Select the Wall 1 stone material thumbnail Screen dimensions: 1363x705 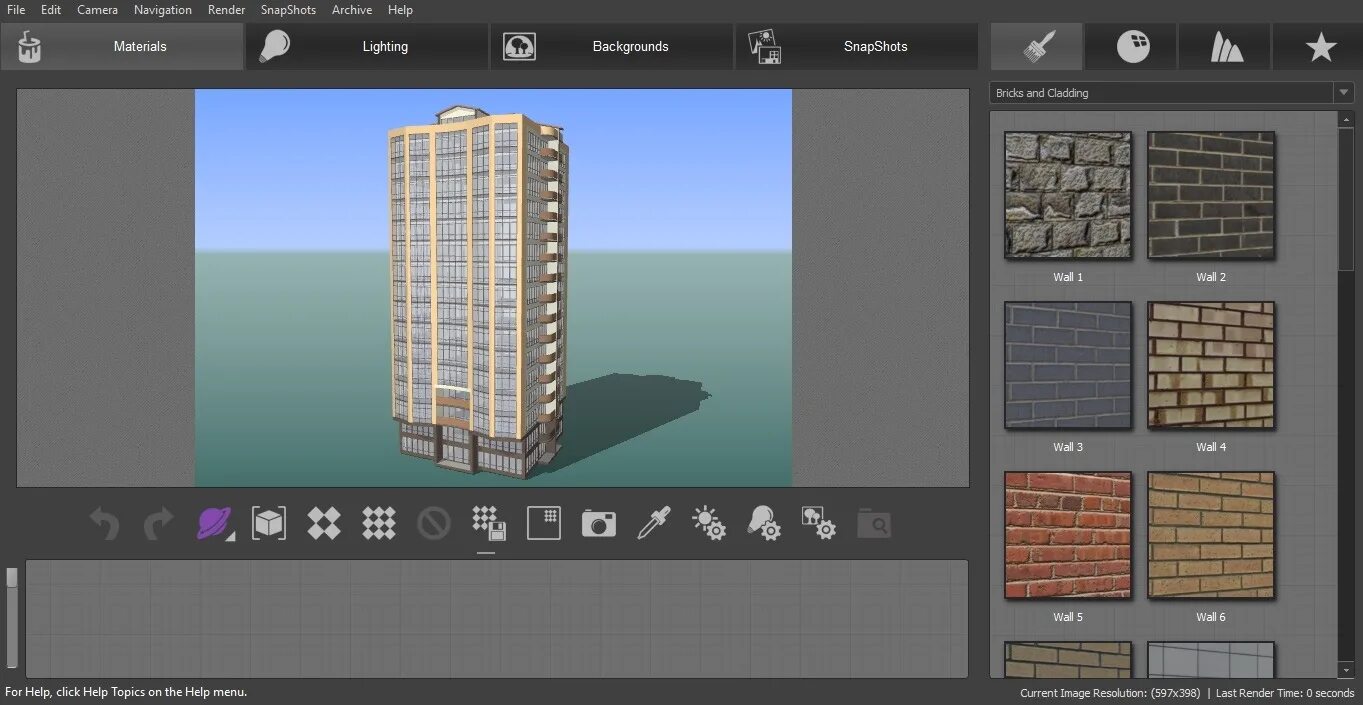(x=1068, y=195)
